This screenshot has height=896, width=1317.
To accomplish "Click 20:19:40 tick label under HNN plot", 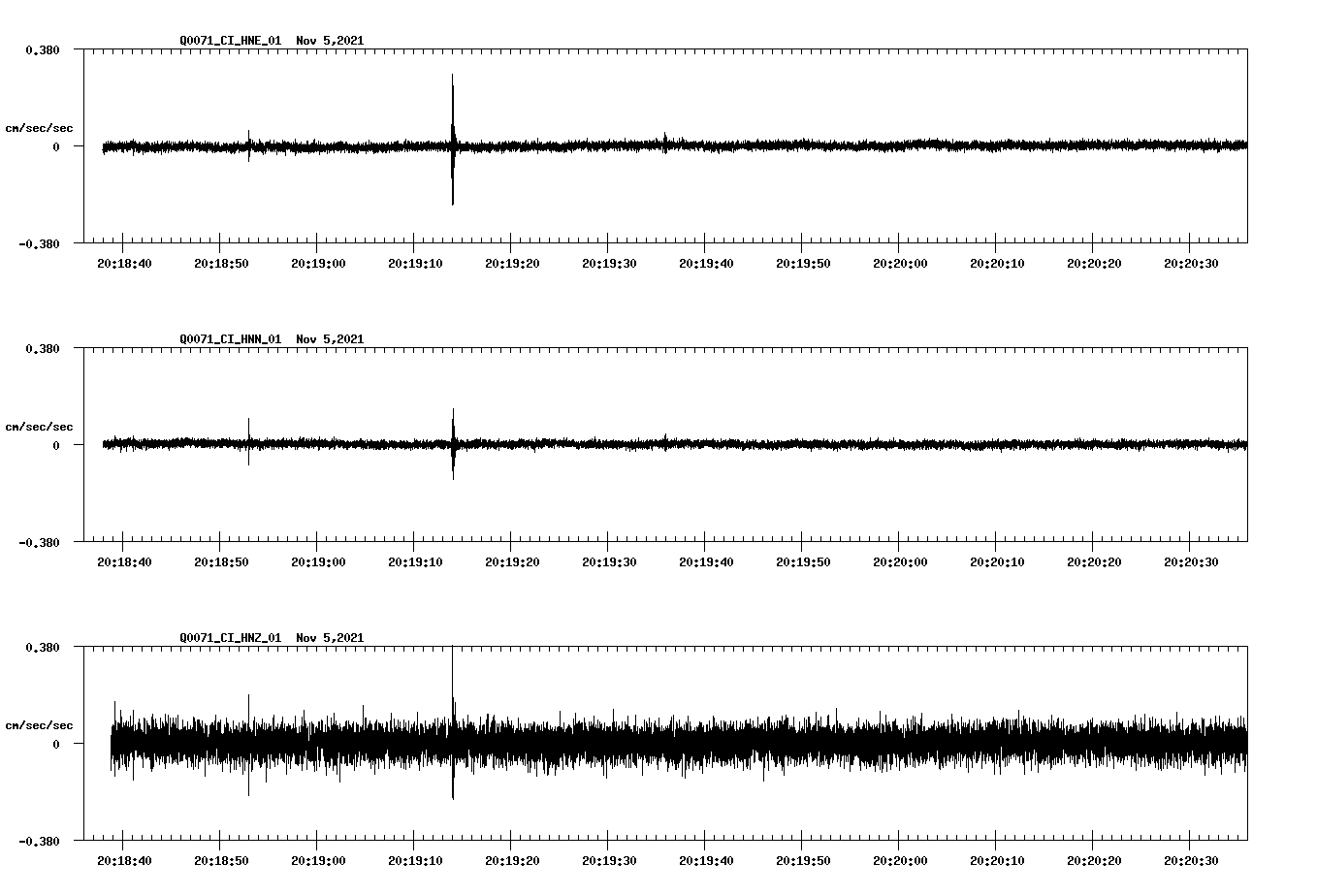I will 706,561.
